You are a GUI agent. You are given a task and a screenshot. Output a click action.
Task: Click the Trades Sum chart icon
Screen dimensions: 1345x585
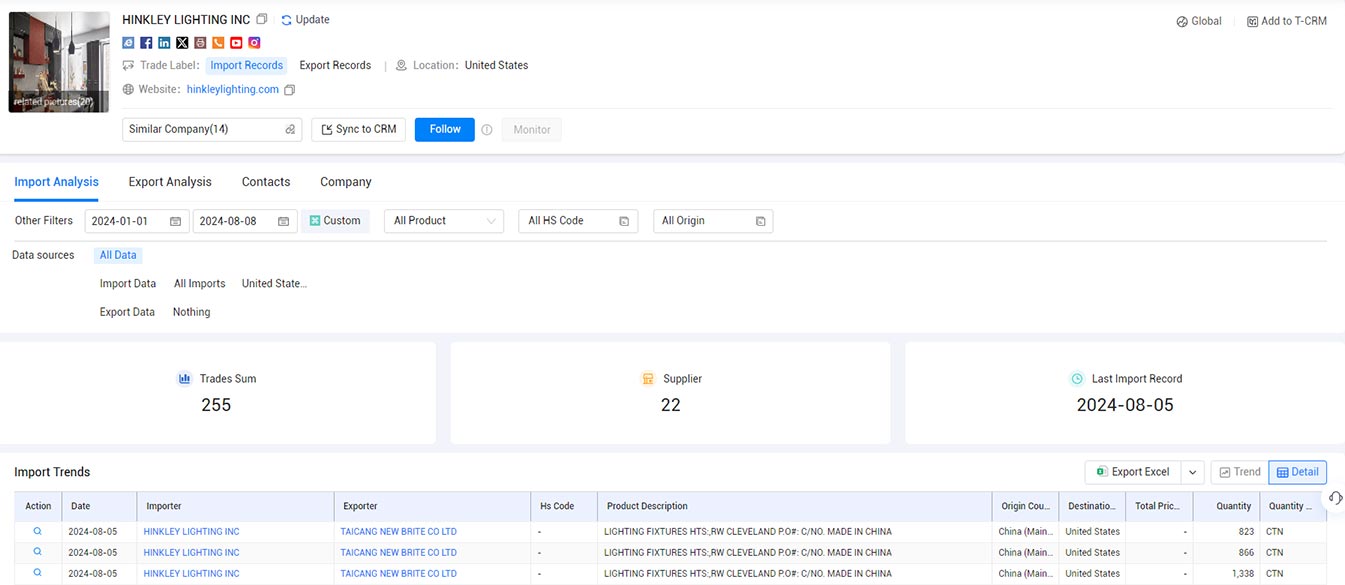(185, 379)
